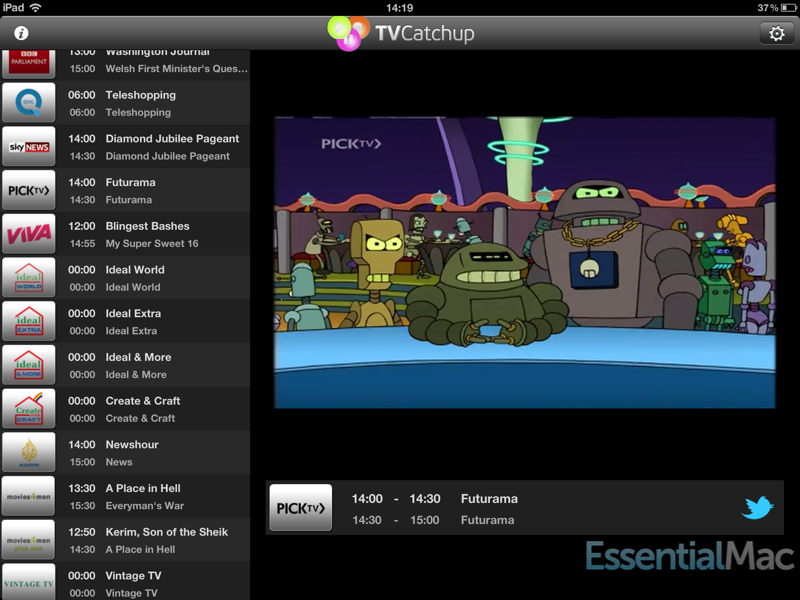Tap the PICK TV logo in the now-playing bar
Image resolution: width=800 pixels, height=600 pixels.
(x=301, y=508)
